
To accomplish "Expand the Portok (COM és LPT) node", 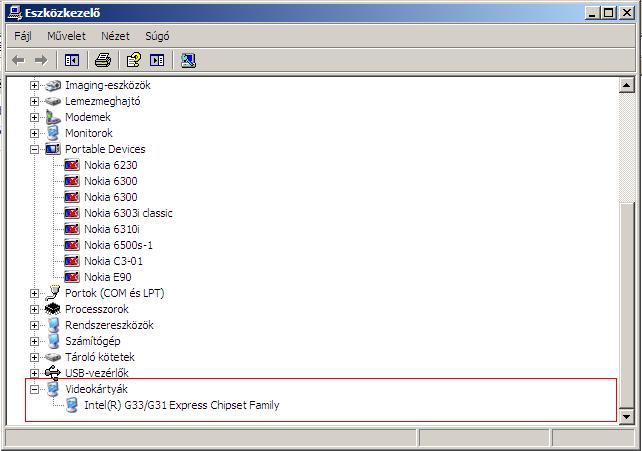I will pyautogui.click(x=34, y=293).
